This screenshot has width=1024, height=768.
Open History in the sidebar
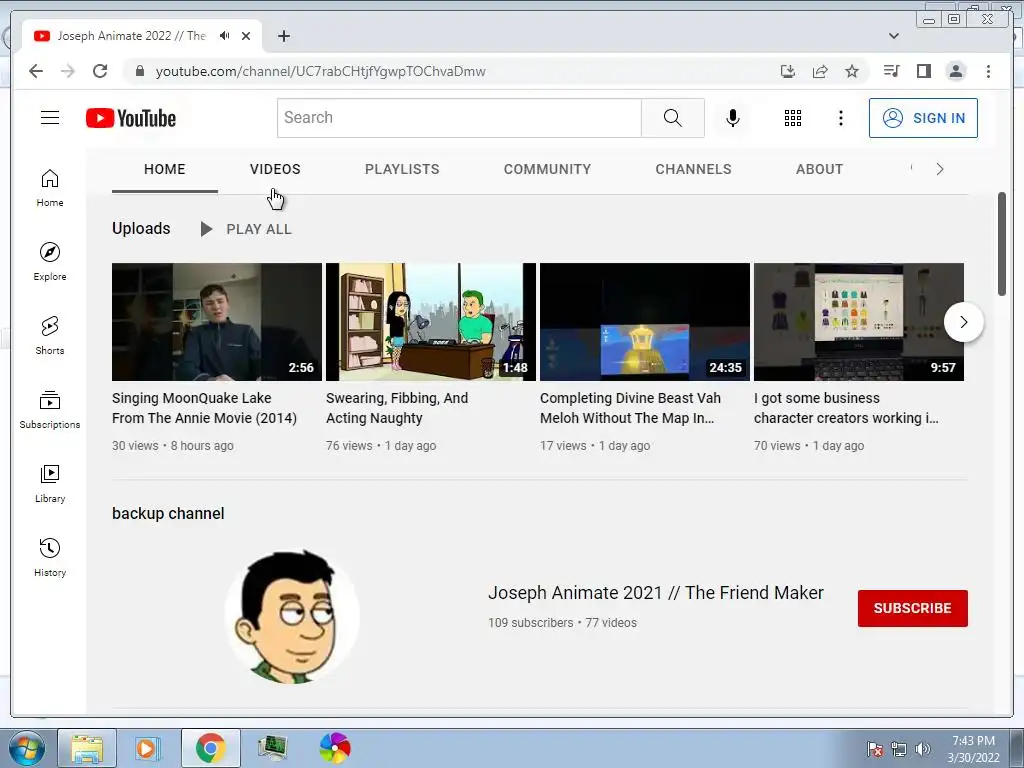[x=50, y=557]
